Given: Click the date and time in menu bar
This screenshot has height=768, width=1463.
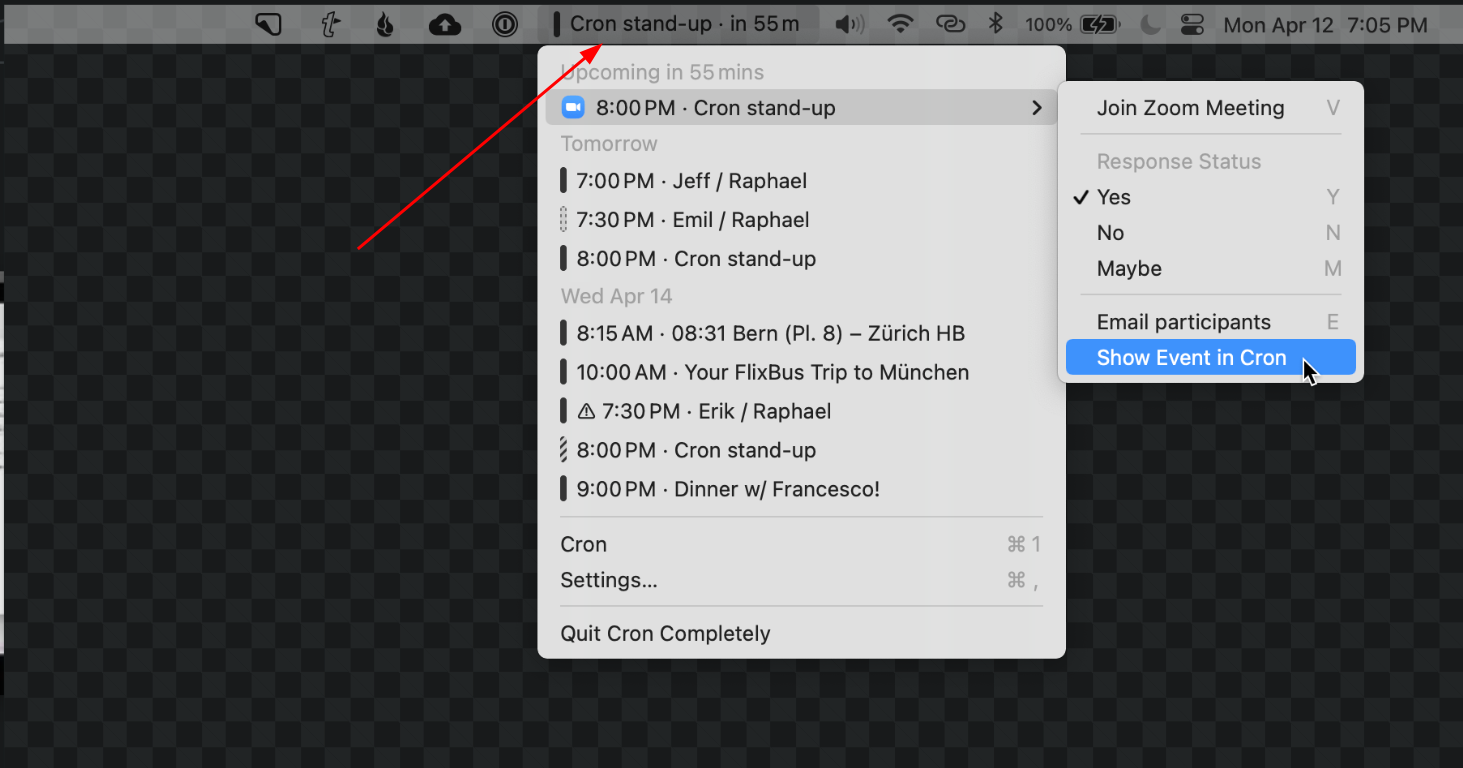Looking at the screenshot, I should (x=1325, y=24).
